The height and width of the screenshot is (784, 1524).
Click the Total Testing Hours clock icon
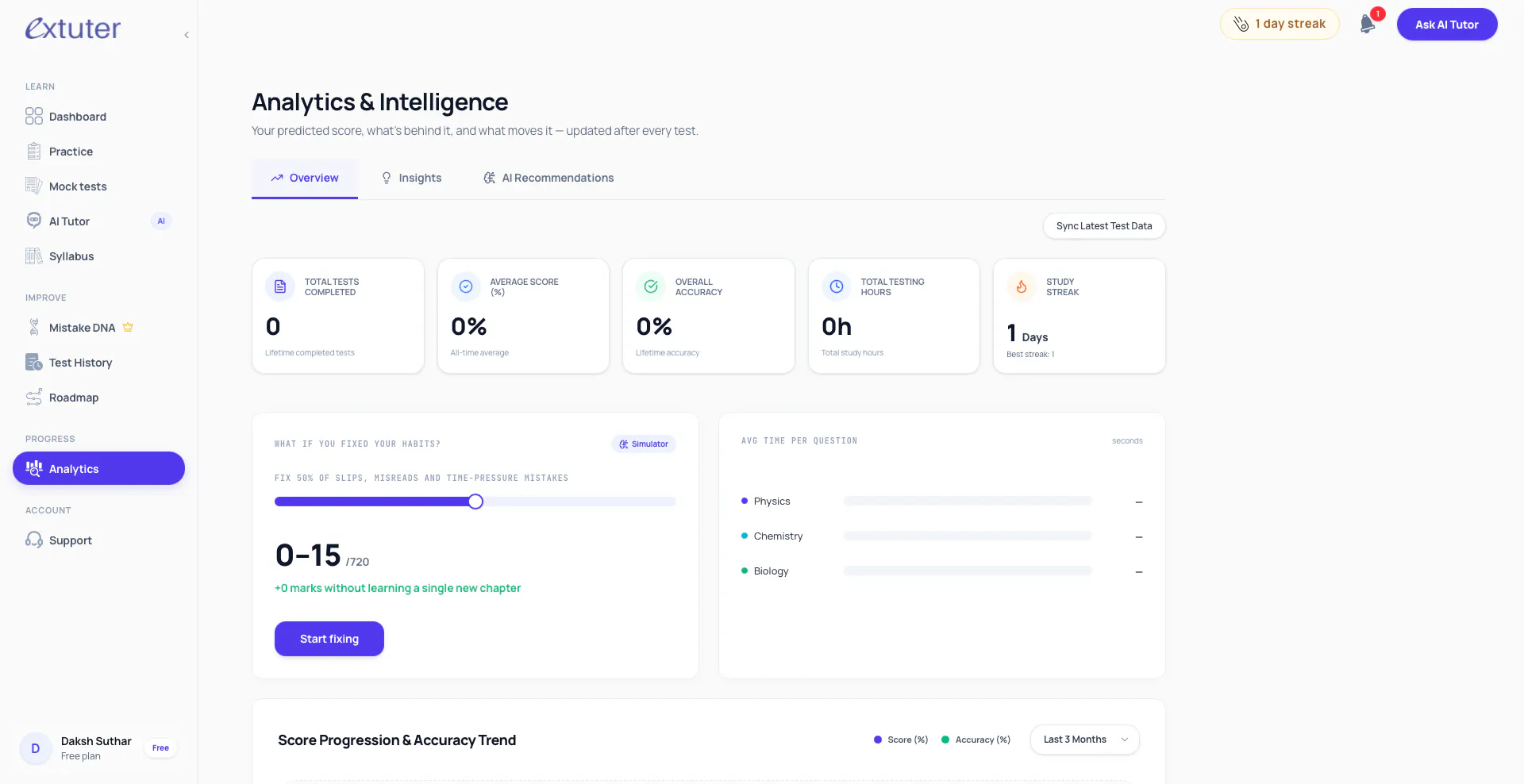pos(837,286)
